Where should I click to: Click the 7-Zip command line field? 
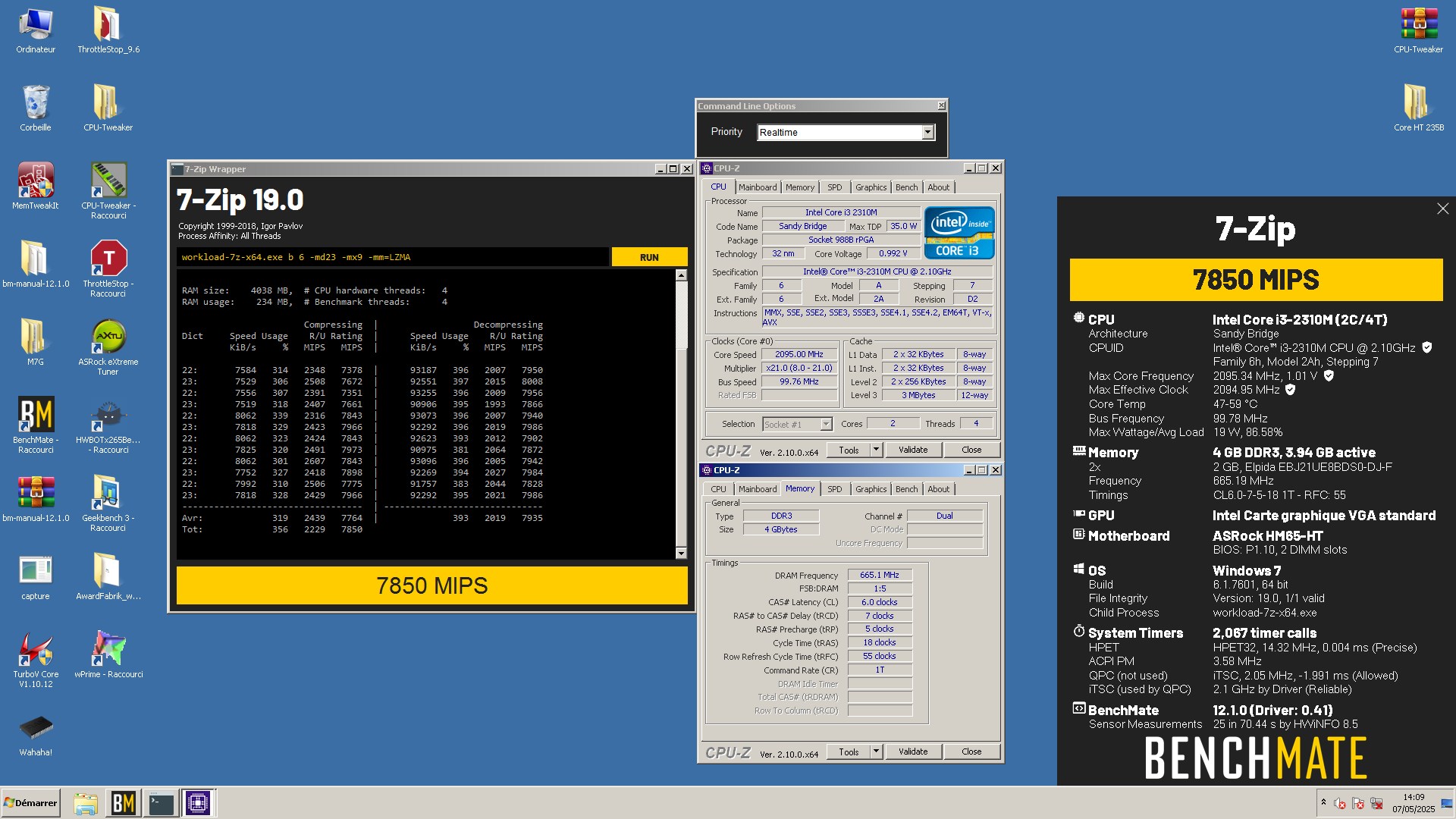393,257
